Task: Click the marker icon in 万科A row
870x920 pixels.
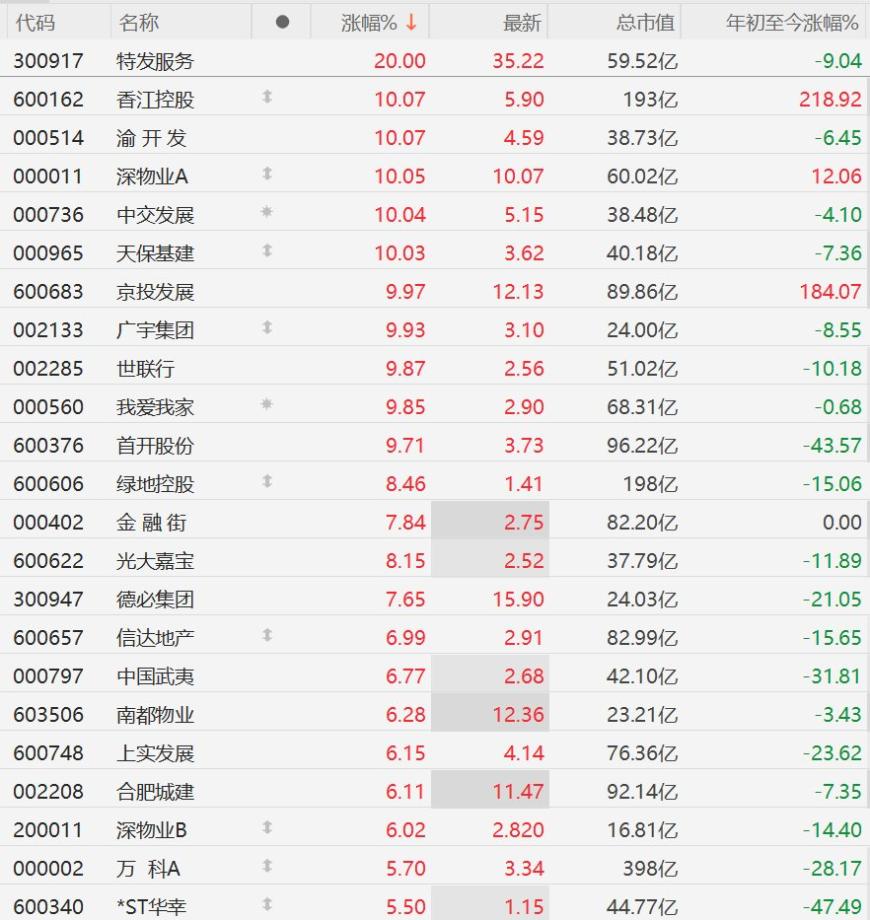Action: (267, 865)
